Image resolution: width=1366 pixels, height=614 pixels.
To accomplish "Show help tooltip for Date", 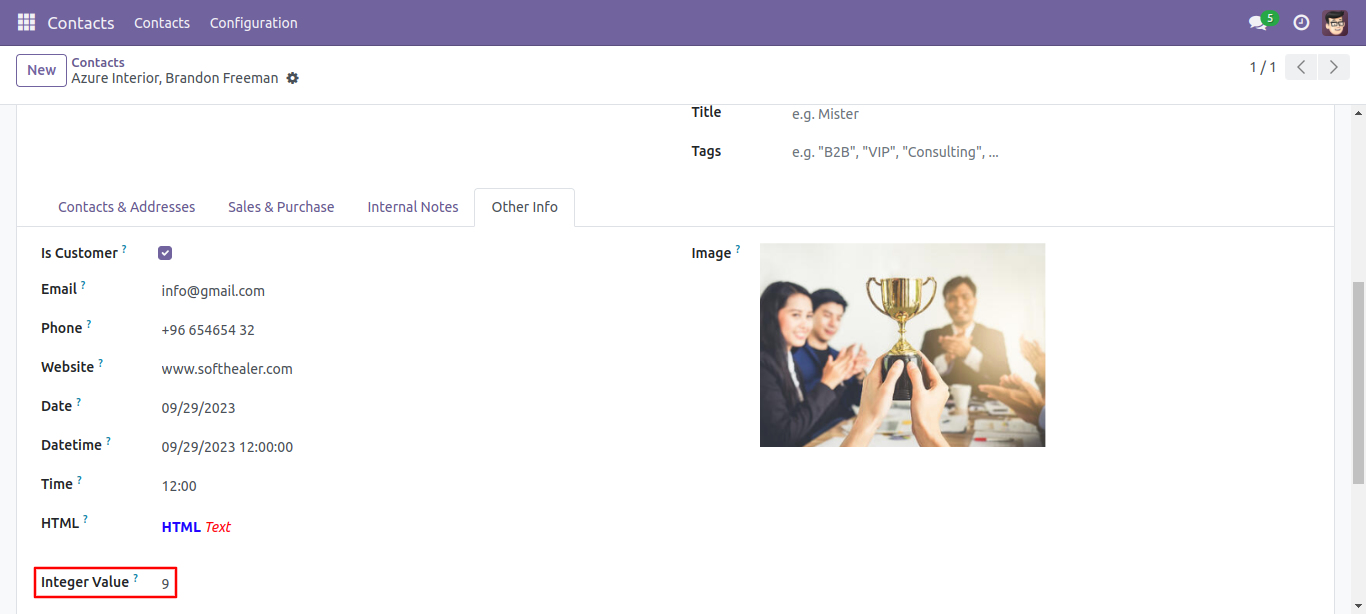I will click(x=79, y=401).
